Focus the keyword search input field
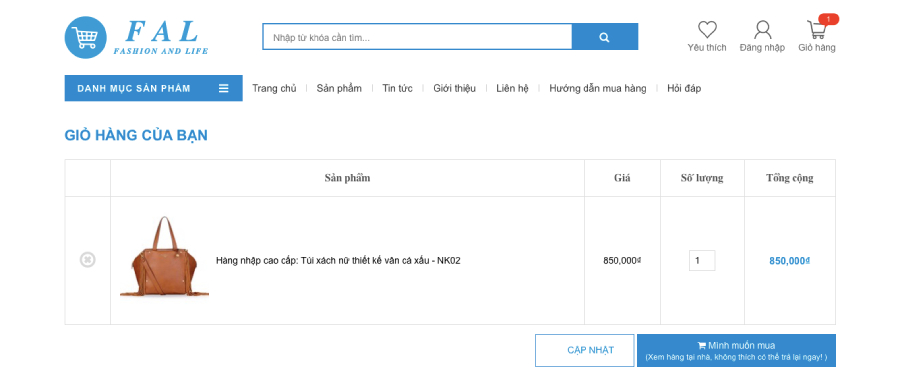The height and width of the screenshot is (371, 900). (x=417, y=37)
